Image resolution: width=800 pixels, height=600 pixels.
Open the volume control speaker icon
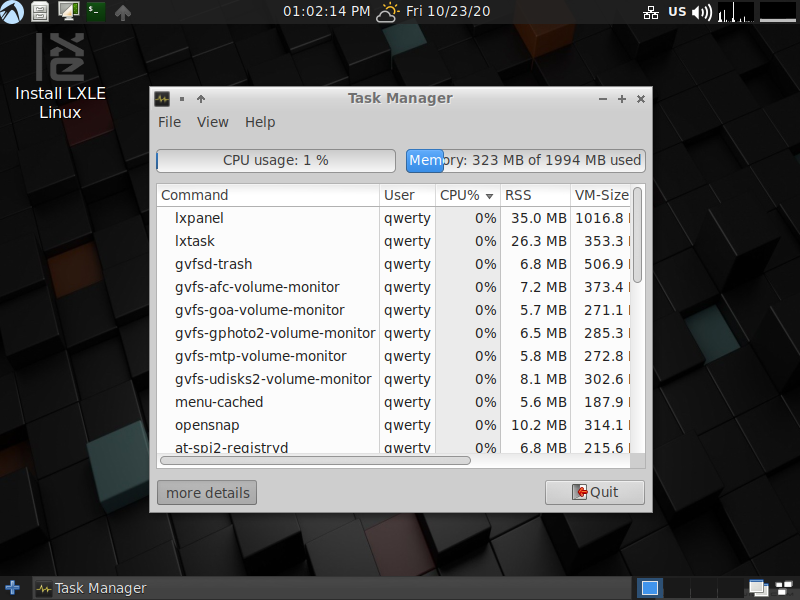click(702, 12)
